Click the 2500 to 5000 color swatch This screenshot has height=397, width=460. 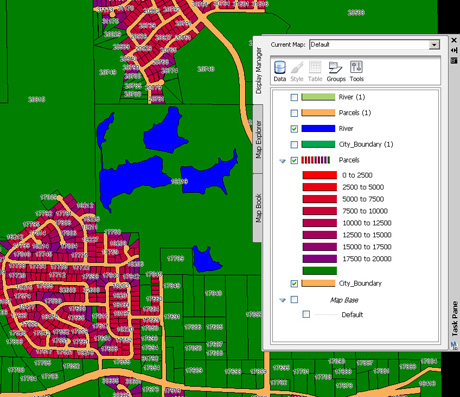tap(320, 187)
